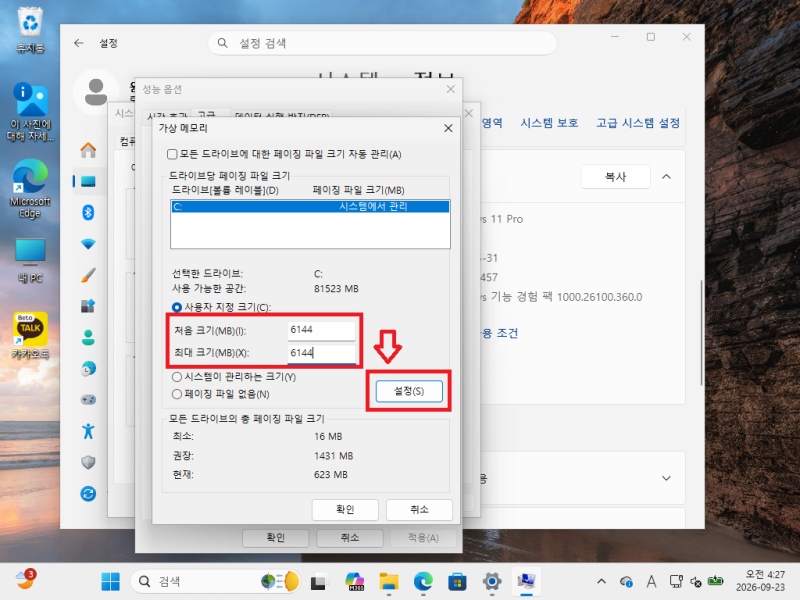800x600 pixels.
Task: Open Accounts person icon in Settings sidebar
Action: [88, 337]
